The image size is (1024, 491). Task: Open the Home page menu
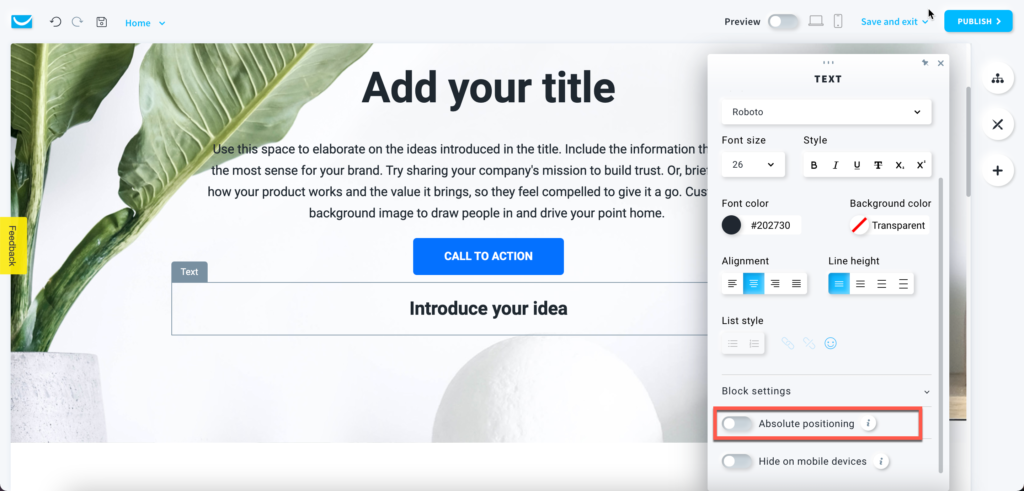point(145,23)
